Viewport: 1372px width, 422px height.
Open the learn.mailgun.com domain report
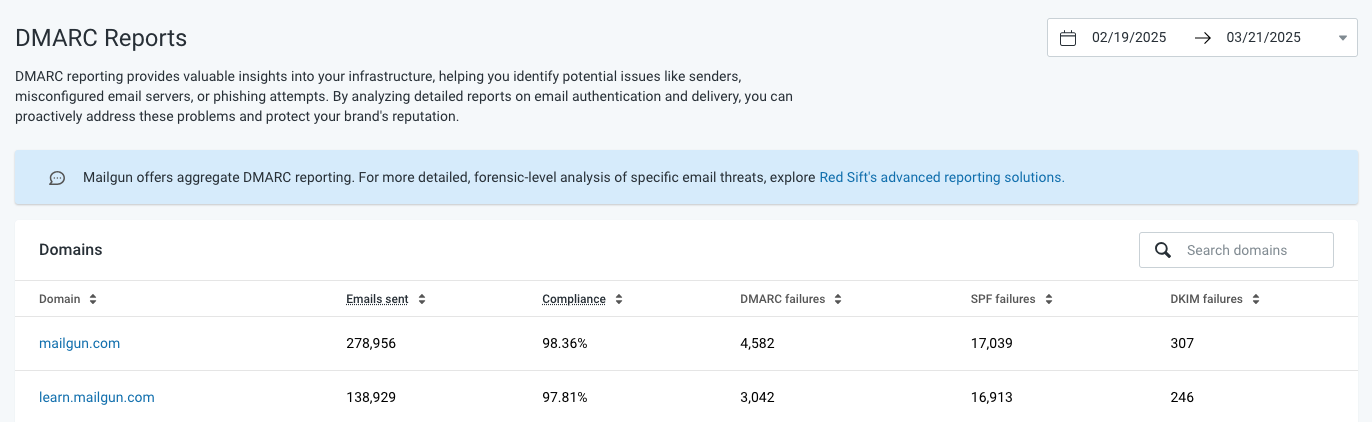[x=97, y=397]
